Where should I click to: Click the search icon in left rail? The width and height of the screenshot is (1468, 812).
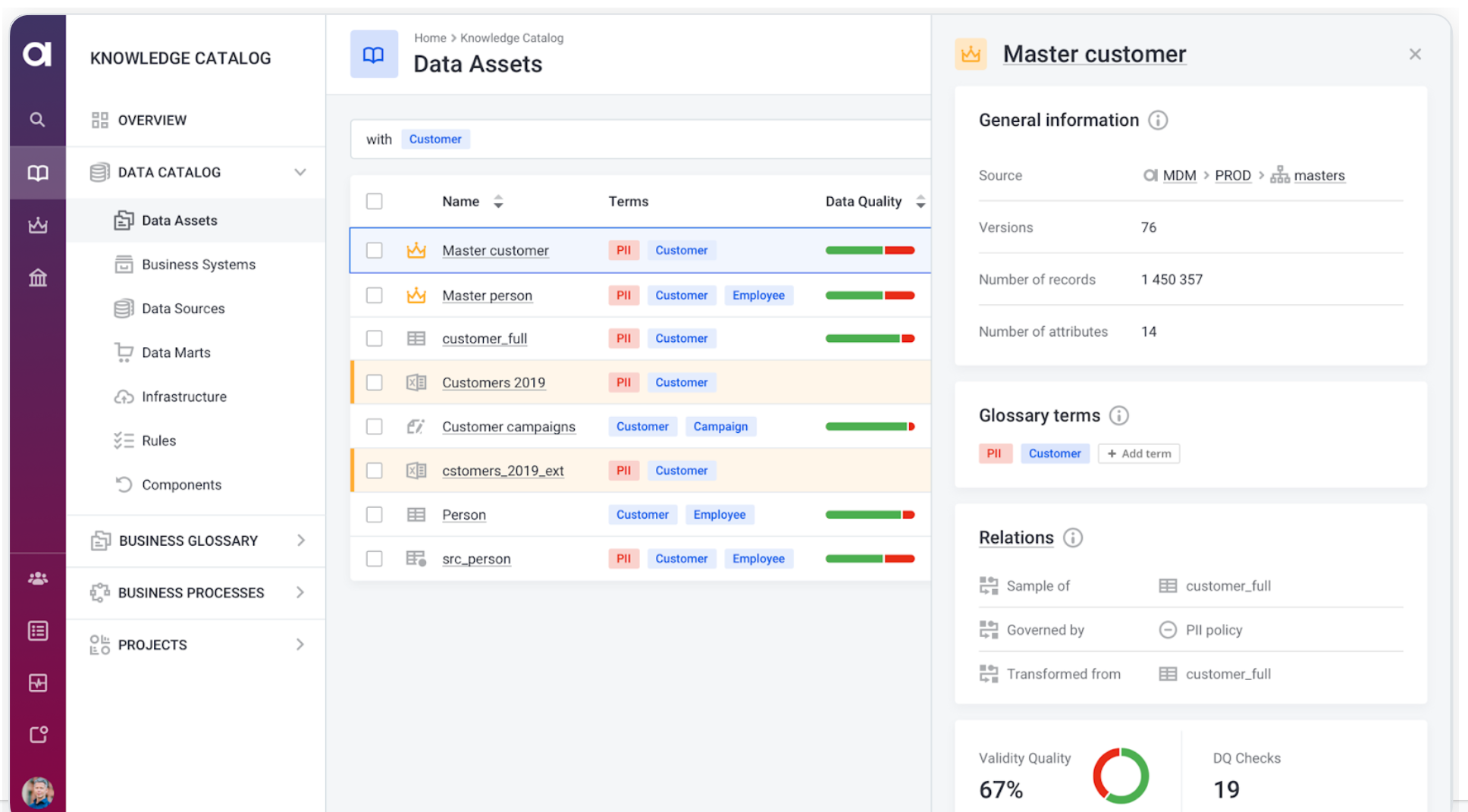point(37,120)
